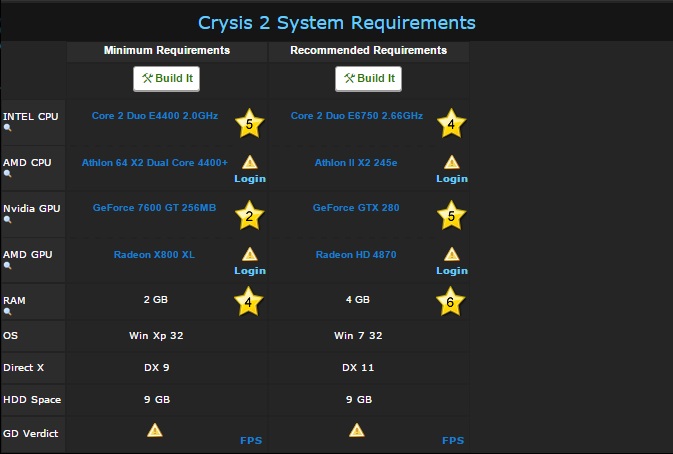Click the FPS link in Minimum column
673x454 pixels.
[x=251, y=441]
